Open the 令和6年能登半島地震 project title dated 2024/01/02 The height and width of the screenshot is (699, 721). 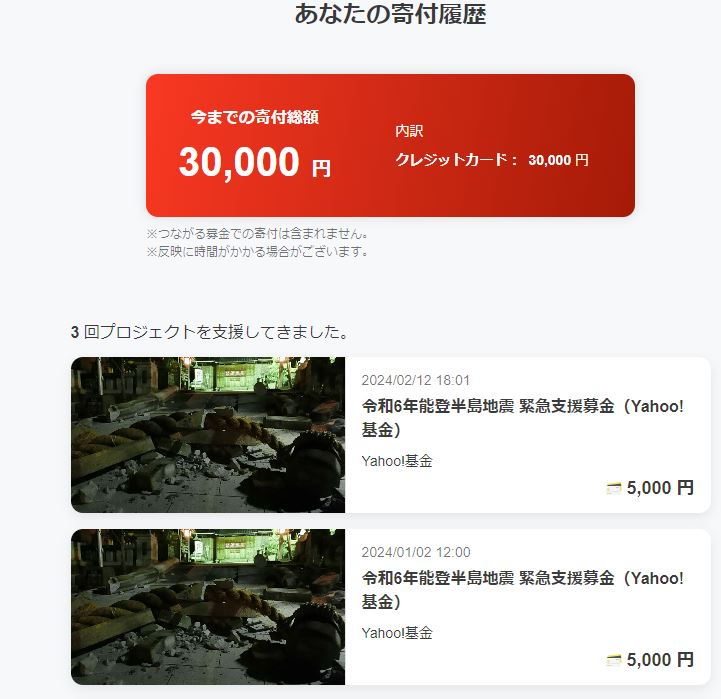point(522,590)
